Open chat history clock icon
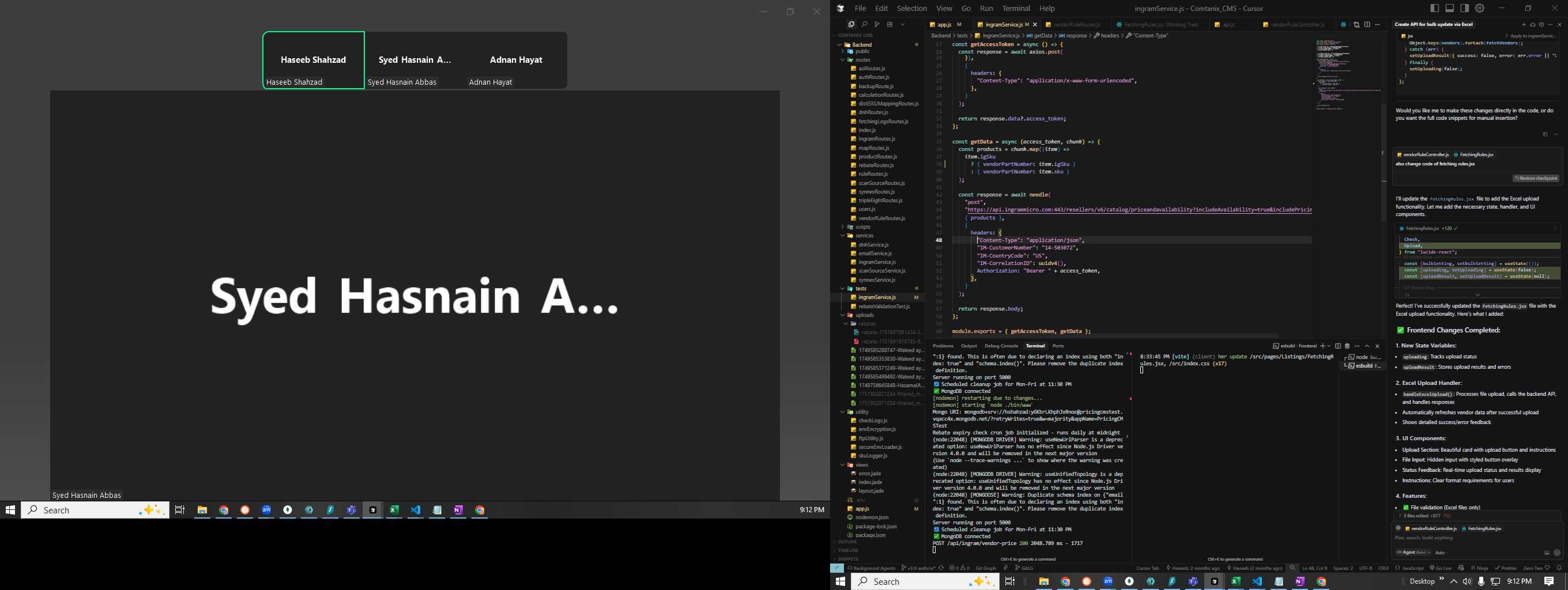This screenshot has height=590, width=1568. tap(1541, 24)
